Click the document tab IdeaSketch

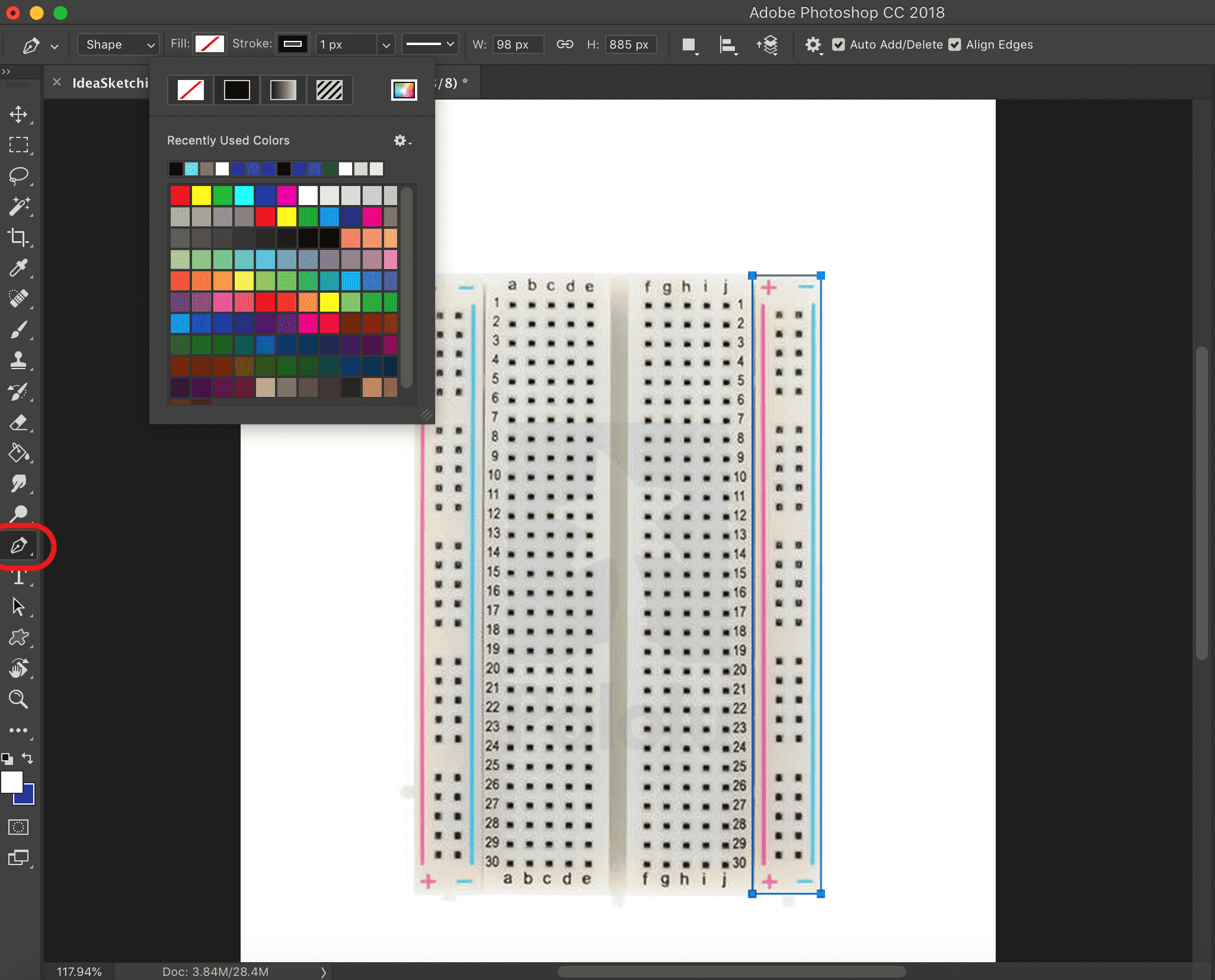tap(100, 82)
